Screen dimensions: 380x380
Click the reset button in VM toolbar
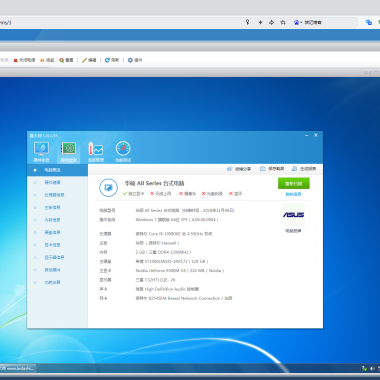[x=66, y=60]
